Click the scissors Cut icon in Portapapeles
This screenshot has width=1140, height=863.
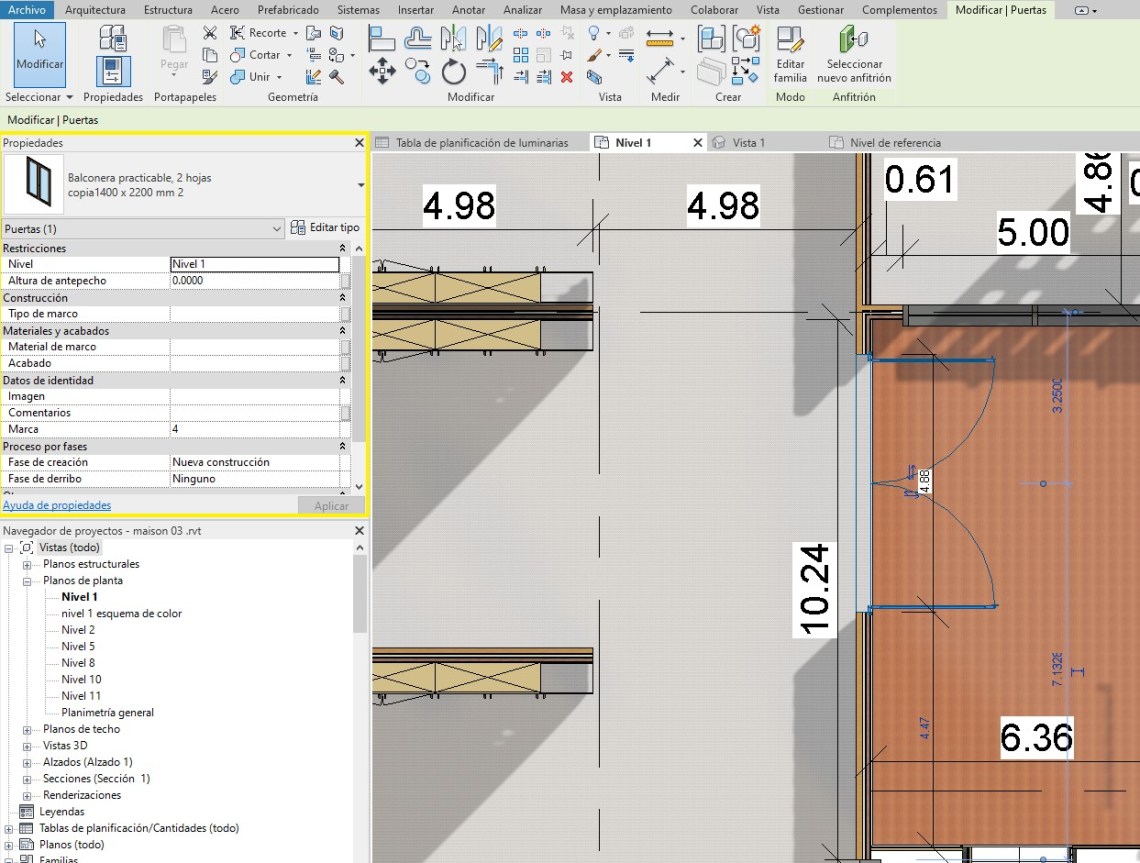pos(210,33)
